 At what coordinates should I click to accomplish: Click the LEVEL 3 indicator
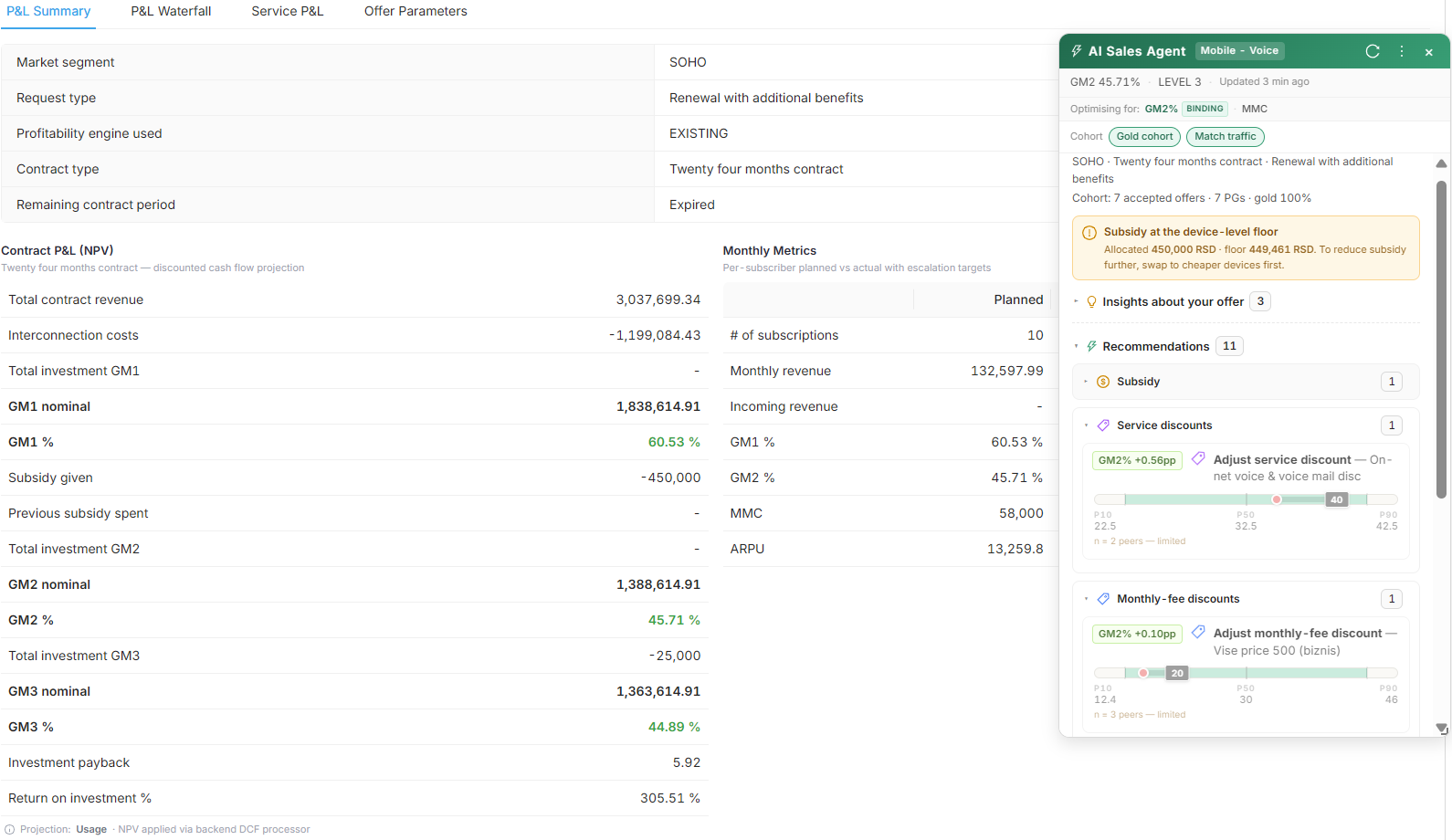(1179, 82)
